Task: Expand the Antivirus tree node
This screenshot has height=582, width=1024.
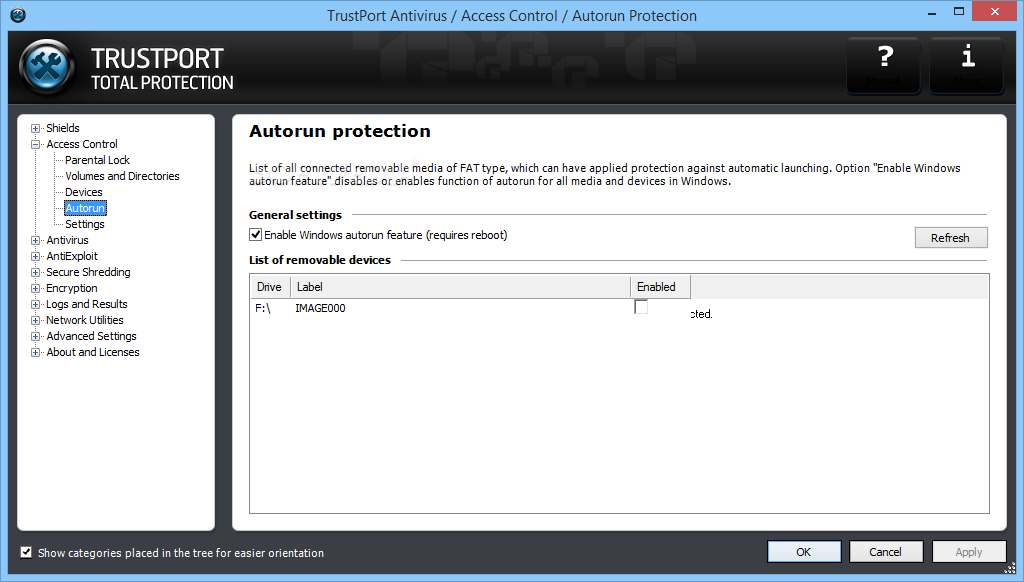Action: coord(36,240)
